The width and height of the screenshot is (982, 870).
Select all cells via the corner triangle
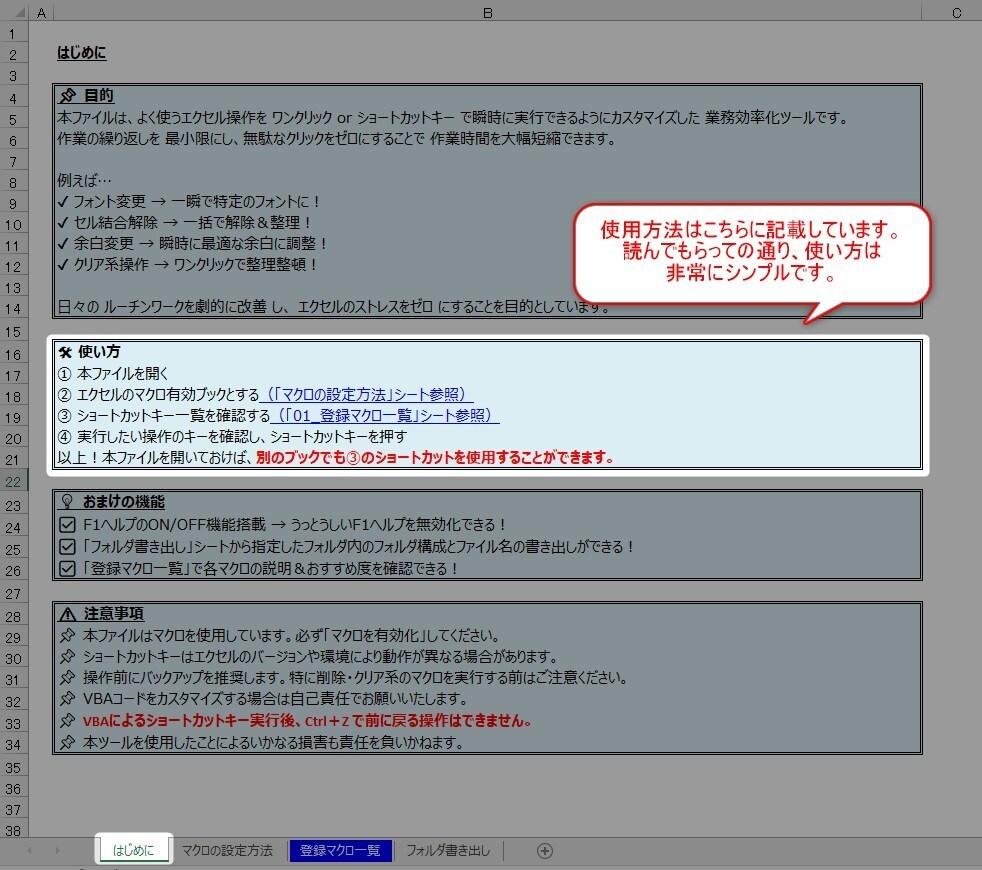click(x=18, y=12)
